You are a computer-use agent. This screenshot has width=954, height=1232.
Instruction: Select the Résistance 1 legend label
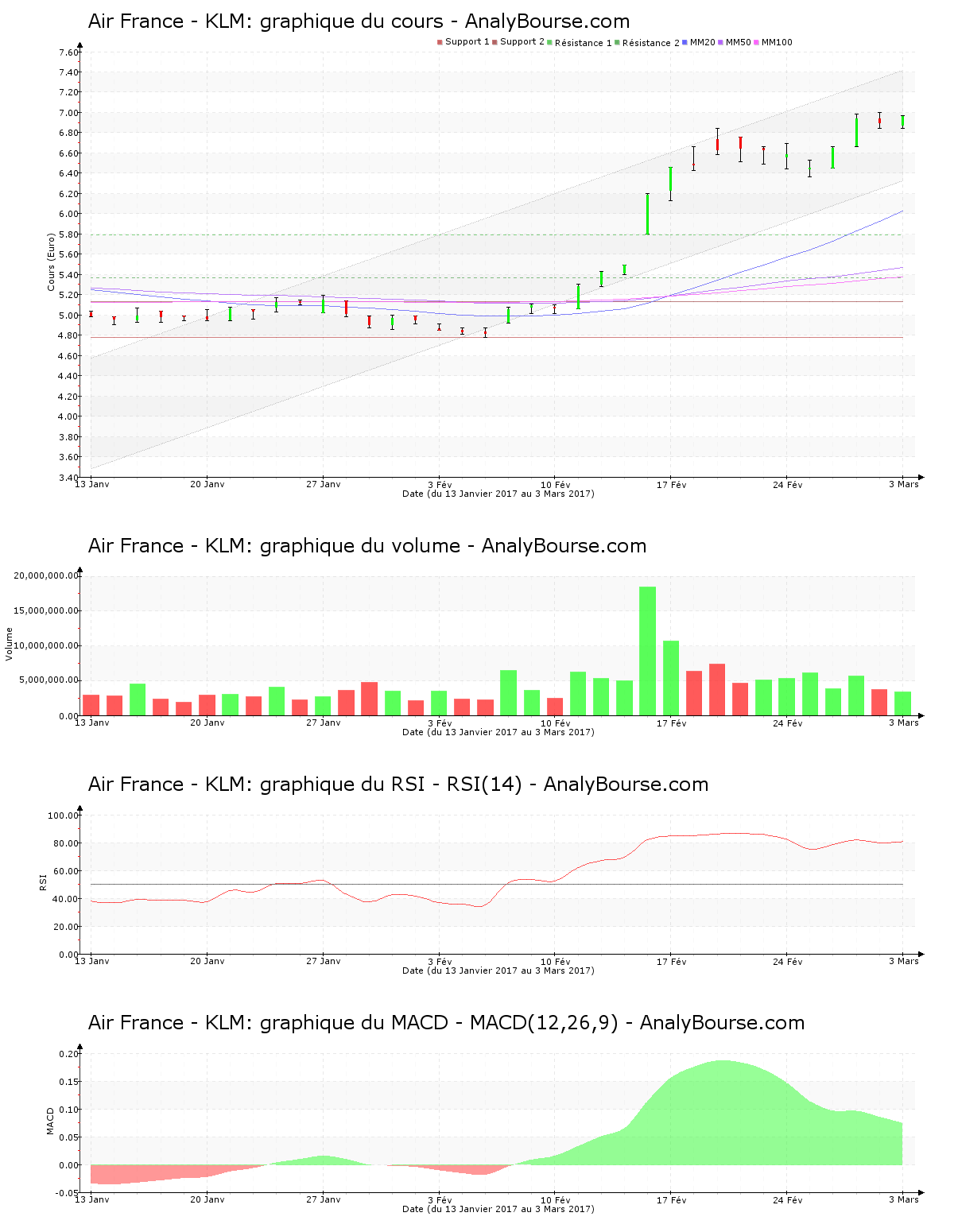(584, 43)
